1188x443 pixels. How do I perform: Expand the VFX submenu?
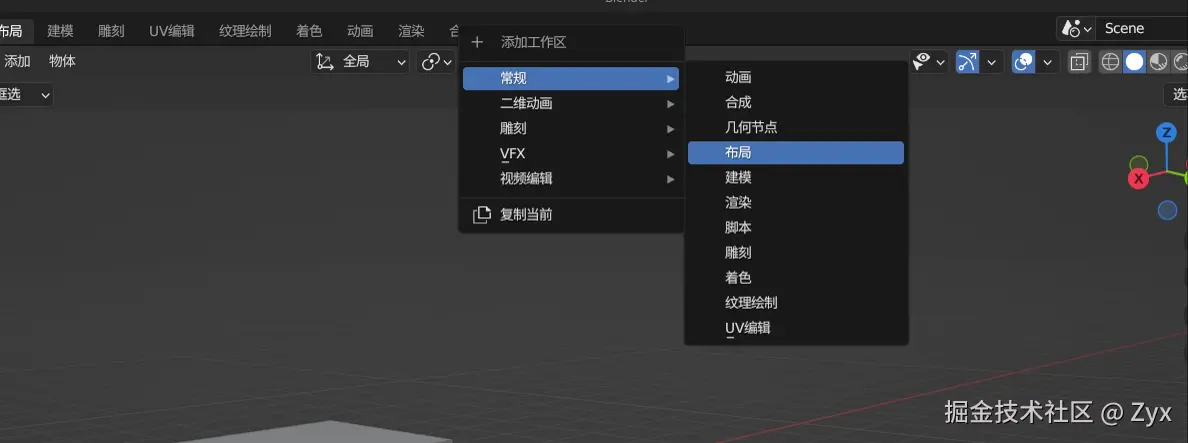[x=571, y=154]
